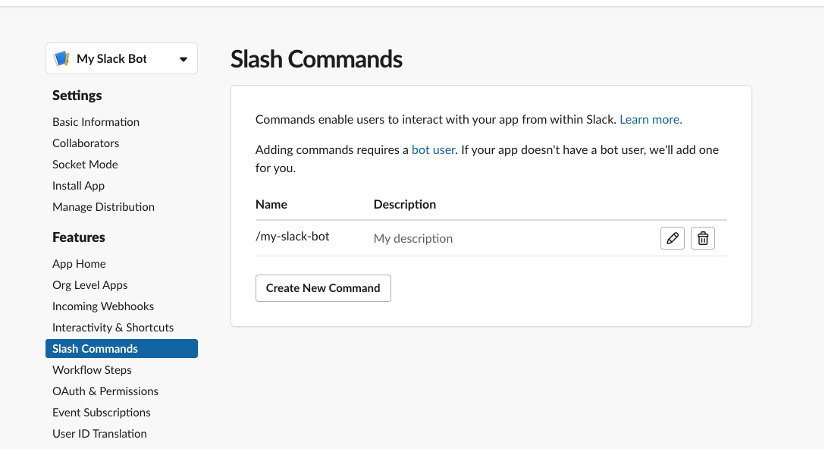Open App Home feature
Image resolution: width=824 pixels, height=449 pixels.
79,264
